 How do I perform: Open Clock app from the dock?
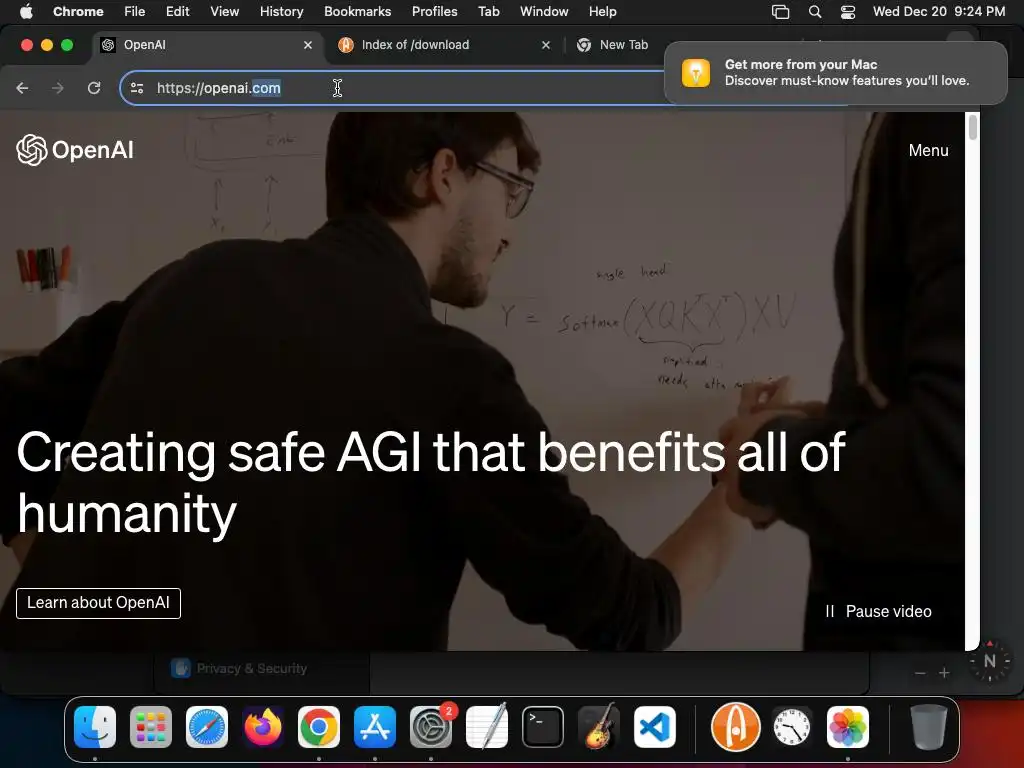pos(792,727)
